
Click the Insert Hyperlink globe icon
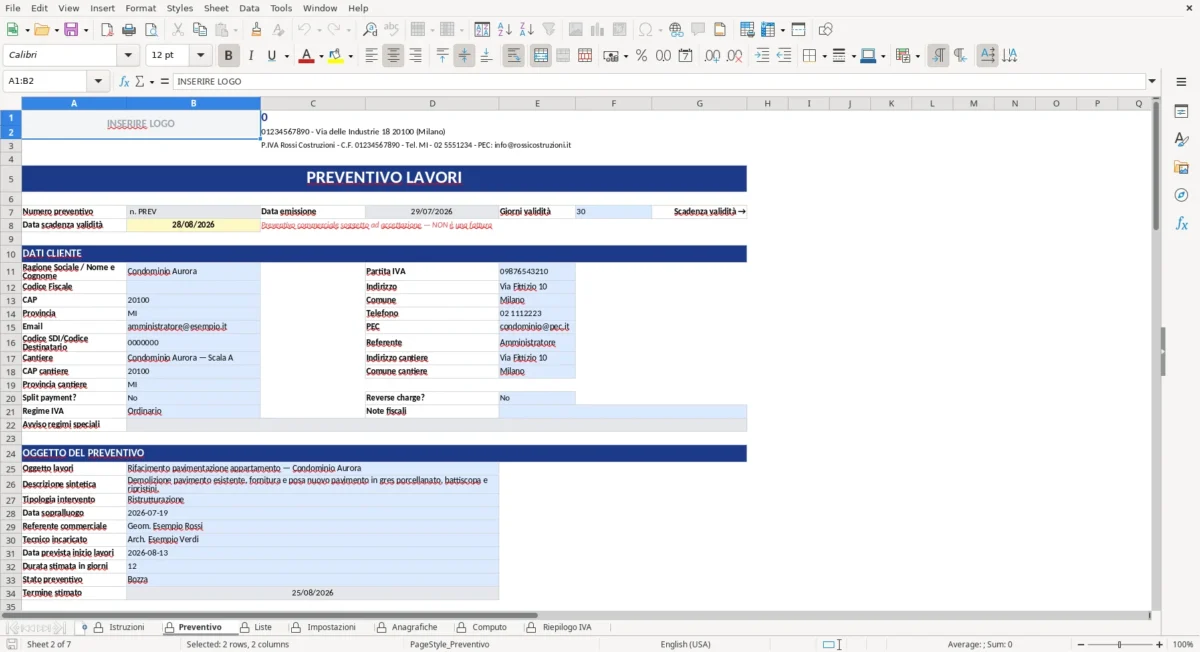coord(677,30)
